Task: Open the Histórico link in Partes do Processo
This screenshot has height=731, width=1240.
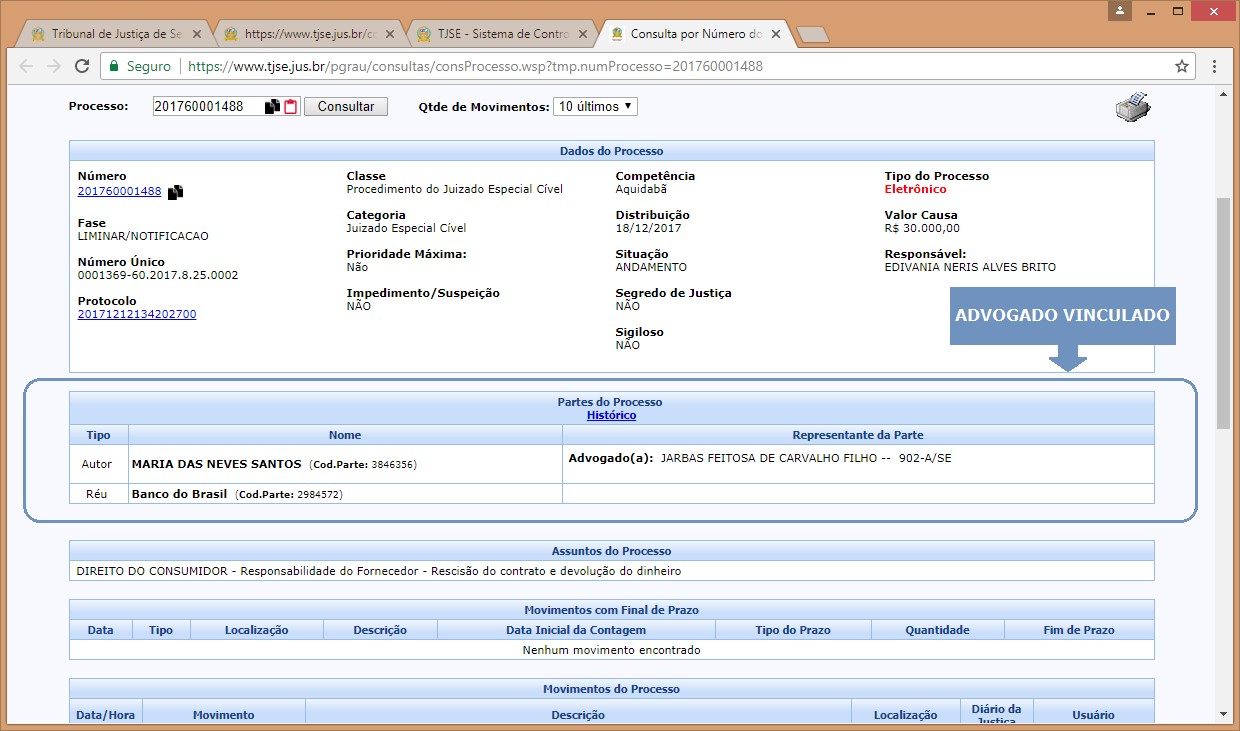Action: [x=611, y=415]
